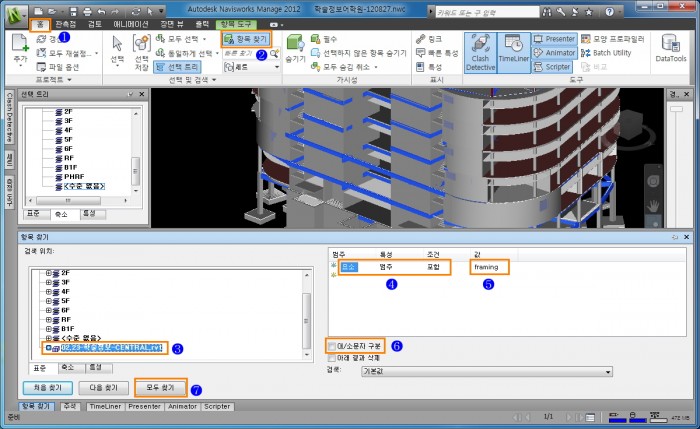The height and width of the screenshot is (429, 700).
Task: Select 4F in the selection tree
Action: (x=68, y=129)
